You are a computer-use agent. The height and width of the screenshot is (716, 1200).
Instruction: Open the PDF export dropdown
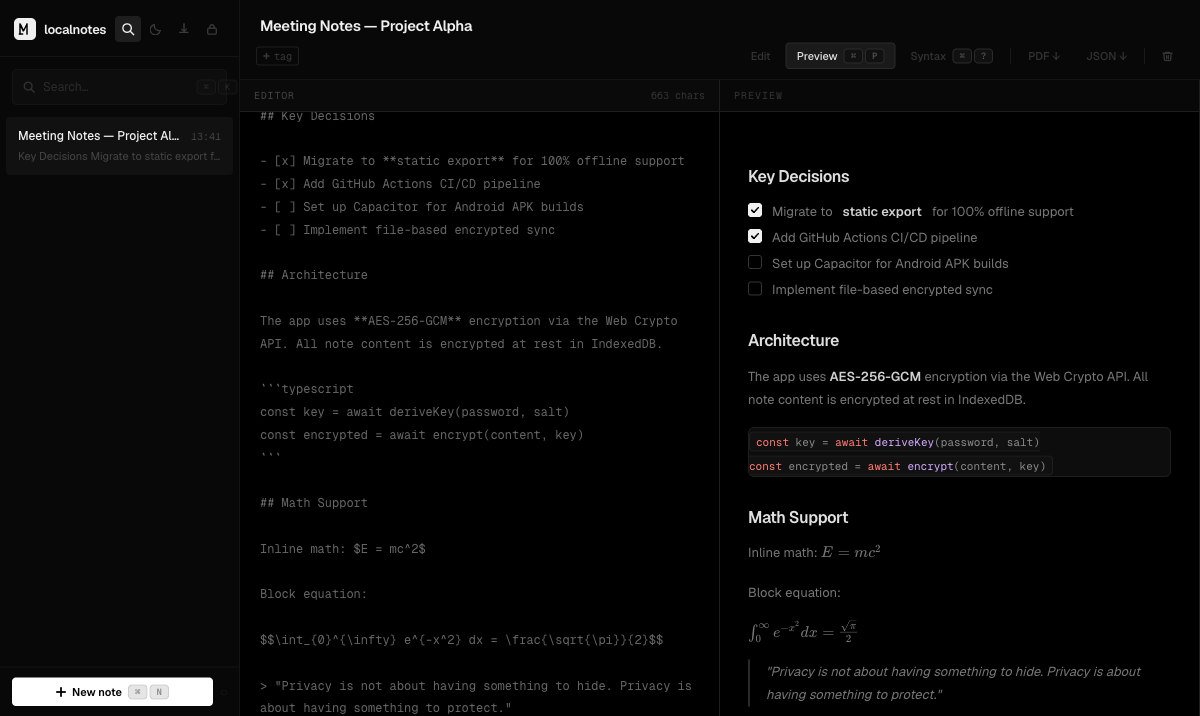pos(1043,56)
